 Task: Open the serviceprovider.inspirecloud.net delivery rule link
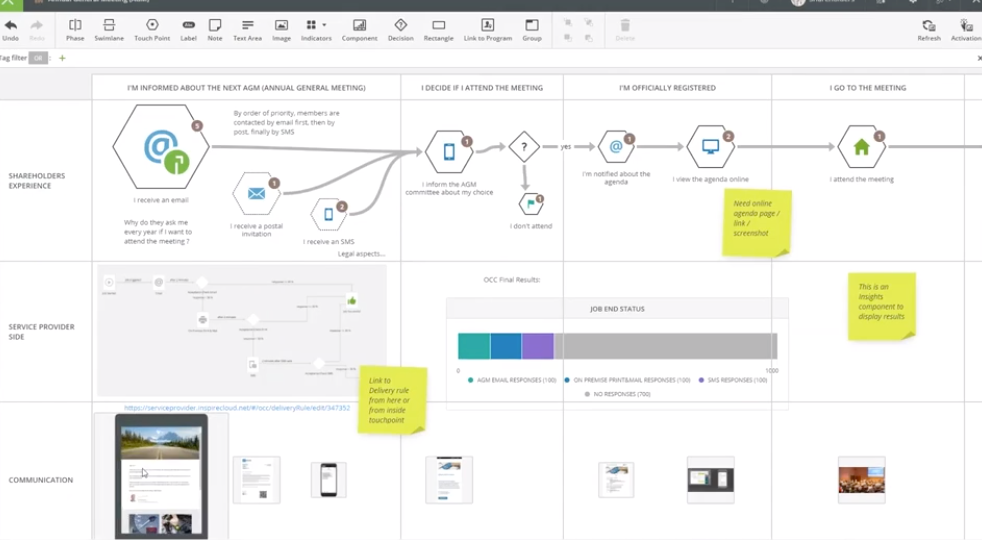tap(237, 408)
